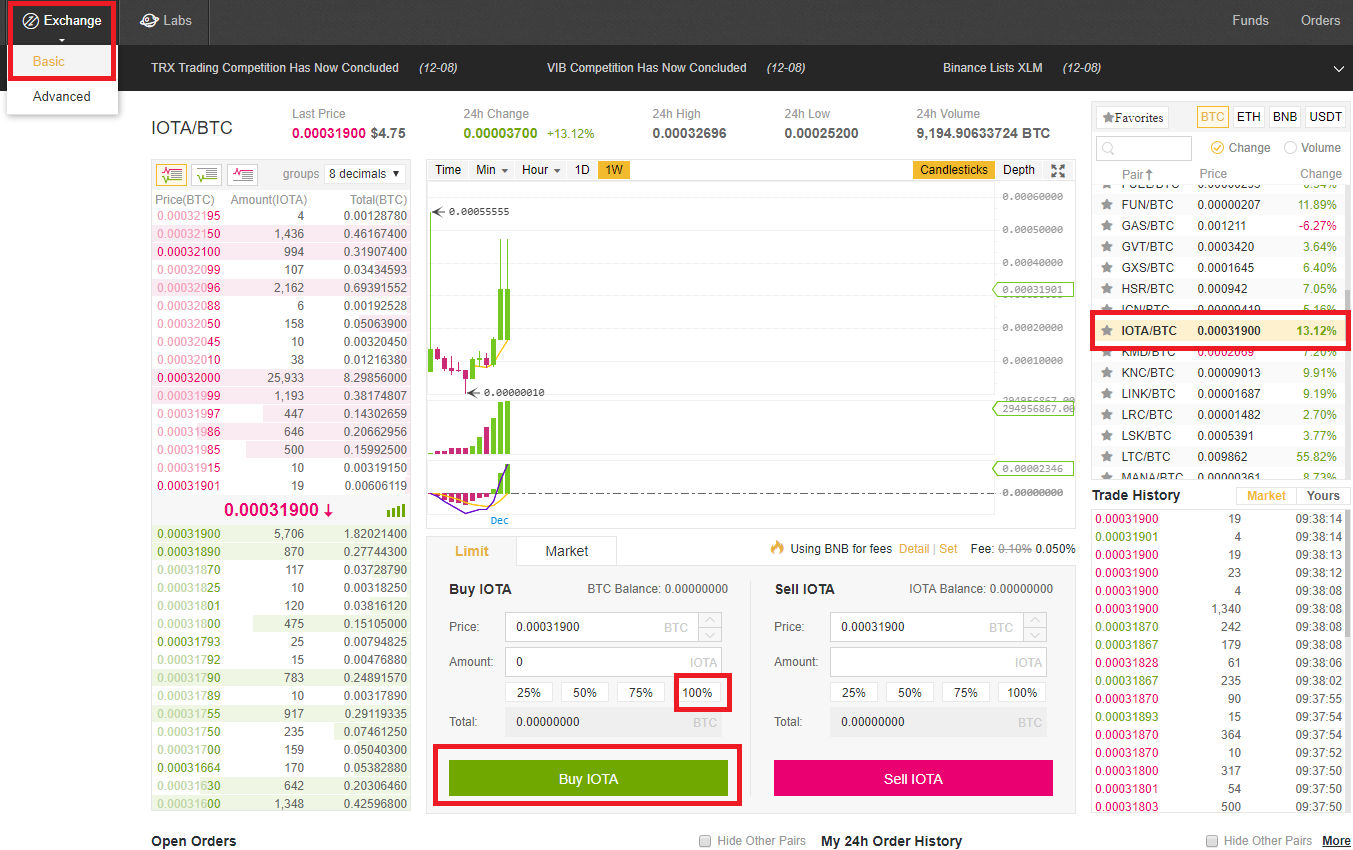
Task: Select the Change radio option
Action: pos(1217,148)
